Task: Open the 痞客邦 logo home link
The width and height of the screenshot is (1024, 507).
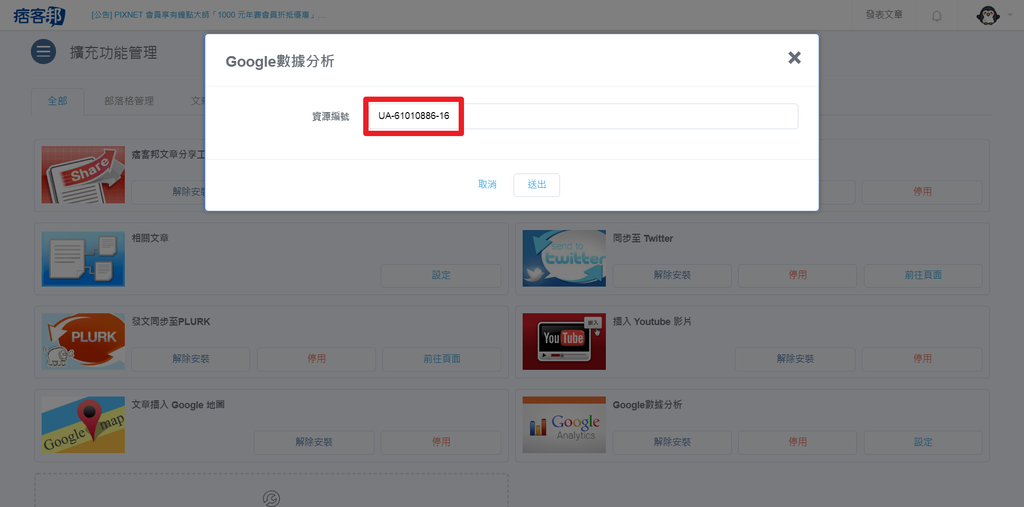Action: click(x=39, y=15)
